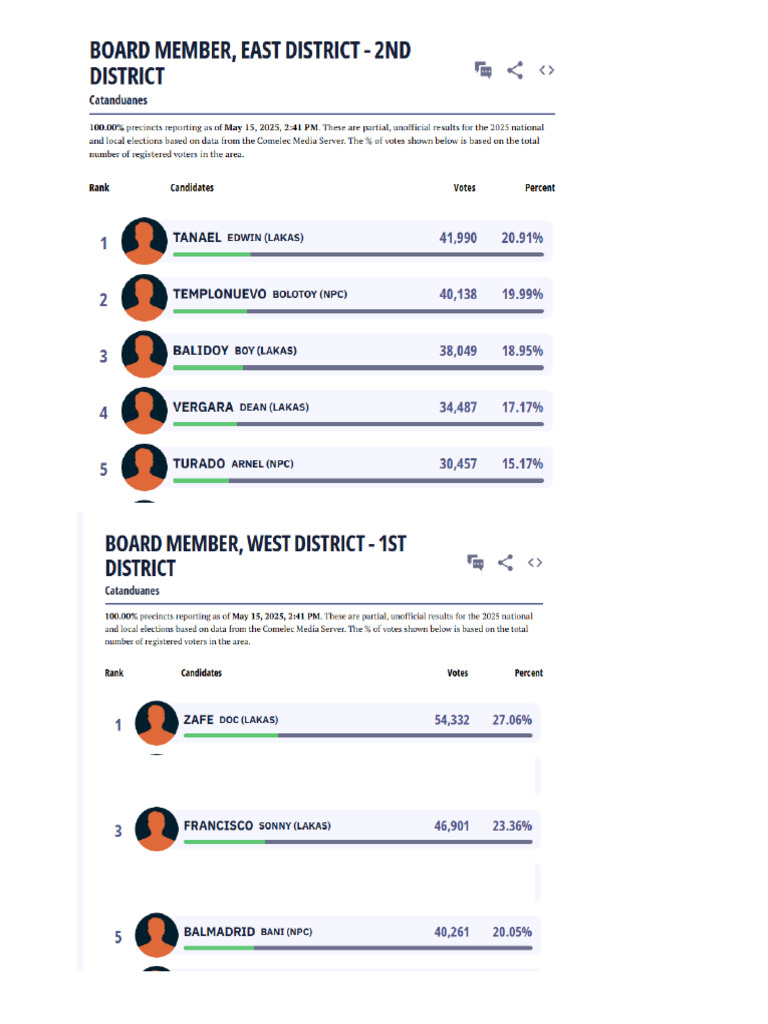Click the Board Member, East District heading
This screenshot has height=1024, width=768.
coord(250,63)
